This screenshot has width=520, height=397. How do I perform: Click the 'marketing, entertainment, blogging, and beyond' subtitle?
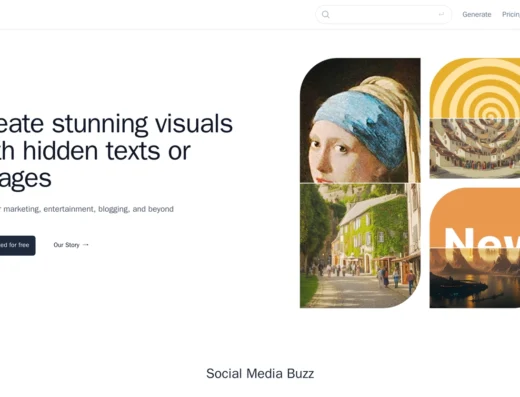pos(88,209)
